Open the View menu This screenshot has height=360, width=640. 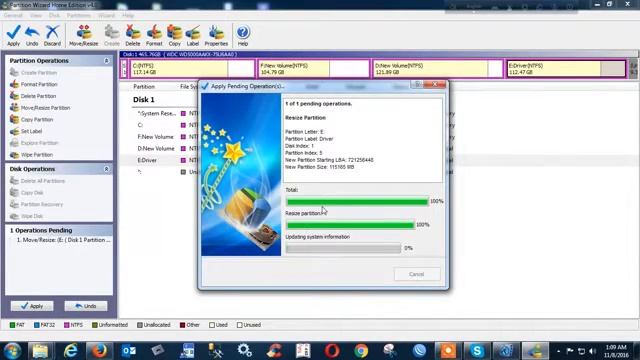[36, 16]
